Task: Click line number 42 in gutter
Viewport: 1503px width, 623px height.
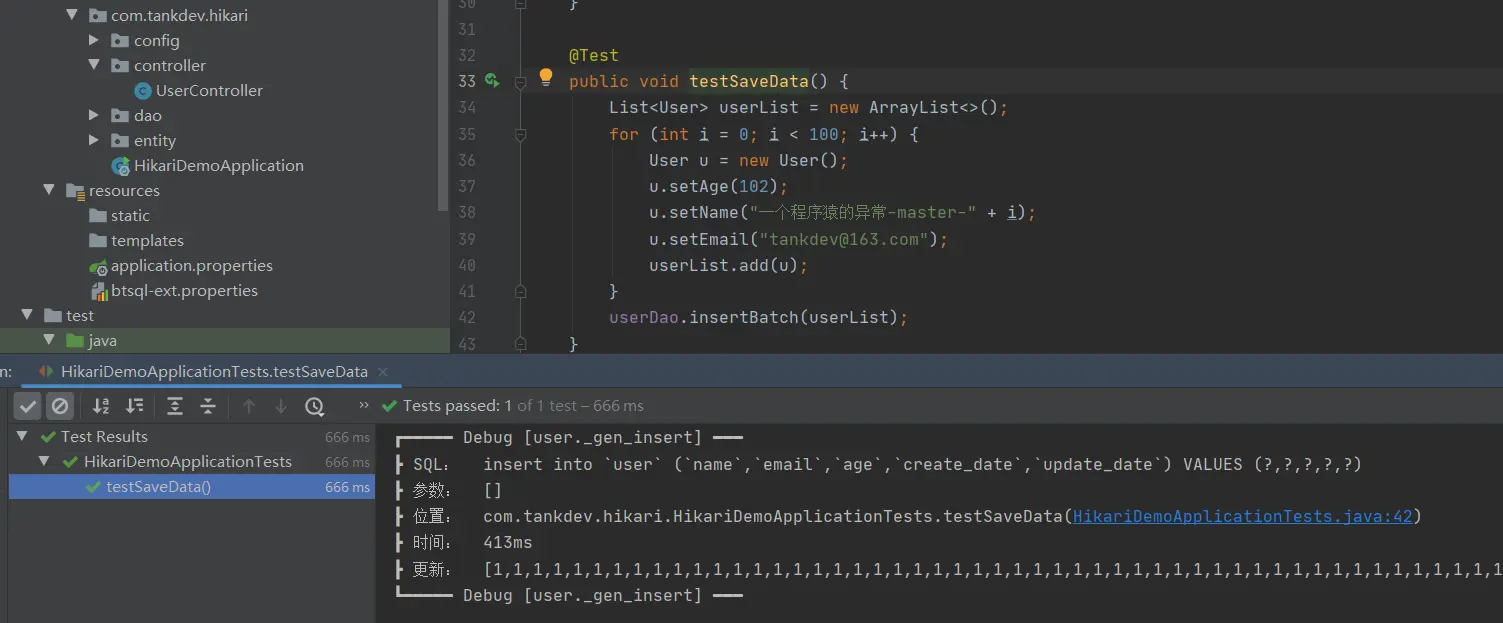Action: [x=467, y=317]
